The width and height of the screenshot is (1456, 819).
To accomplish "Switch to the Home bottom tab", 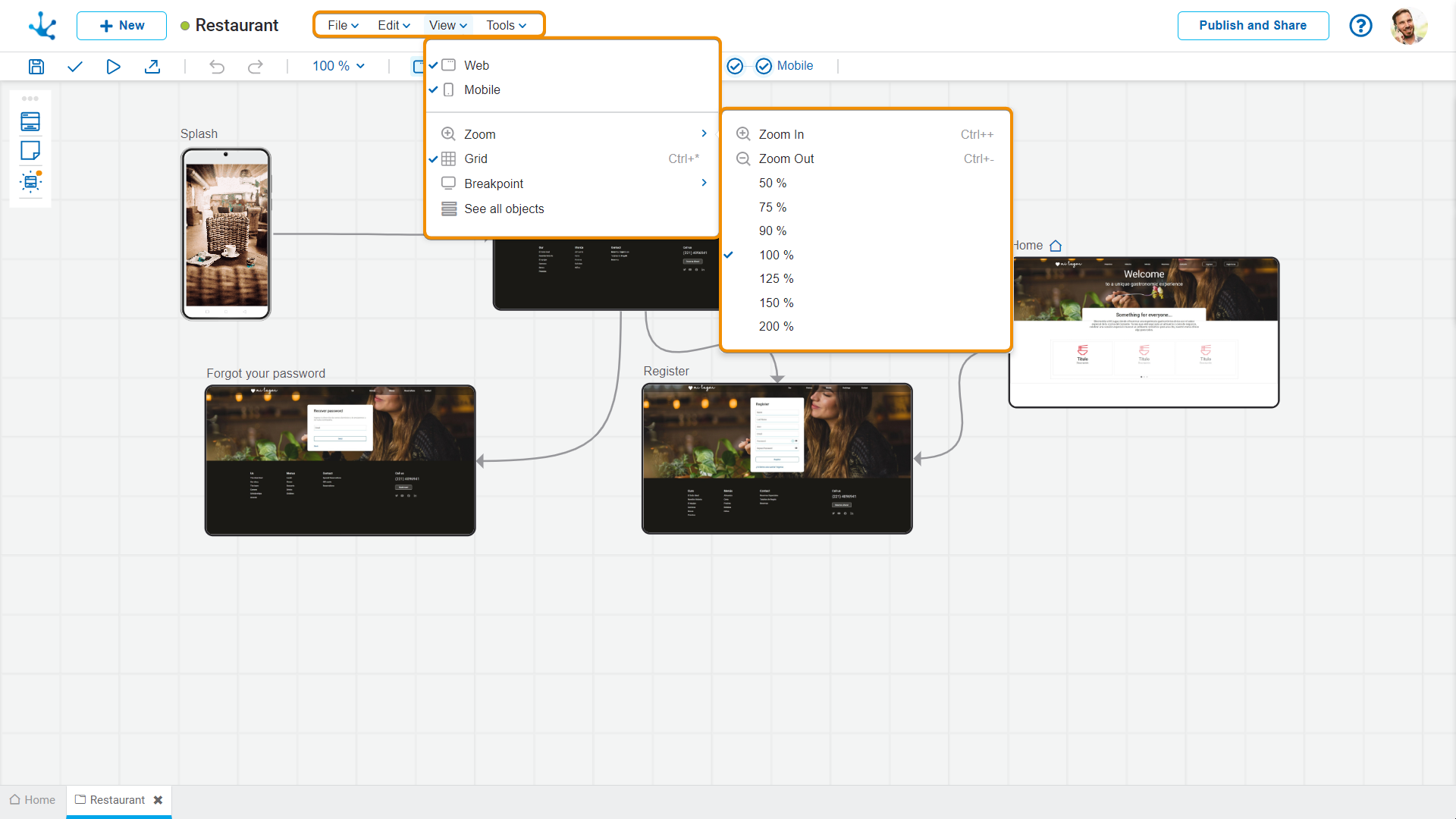I will [x=33, y=799].
